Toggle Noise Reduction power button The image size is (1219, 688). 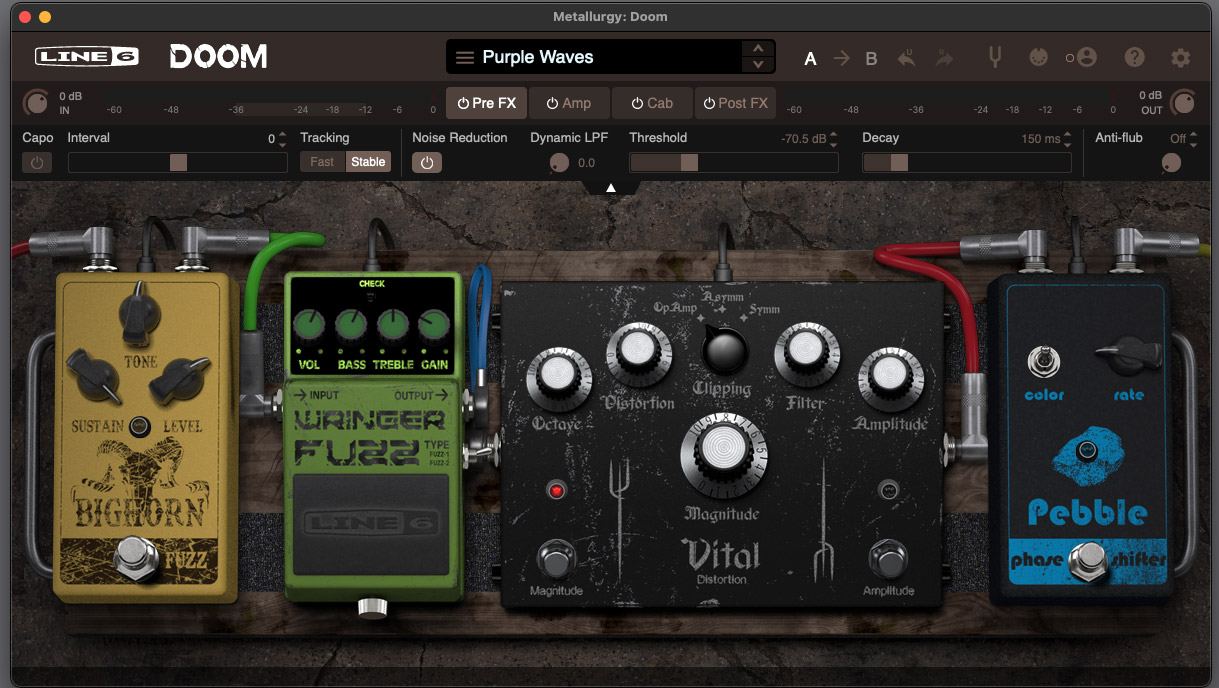pos(427,162)
